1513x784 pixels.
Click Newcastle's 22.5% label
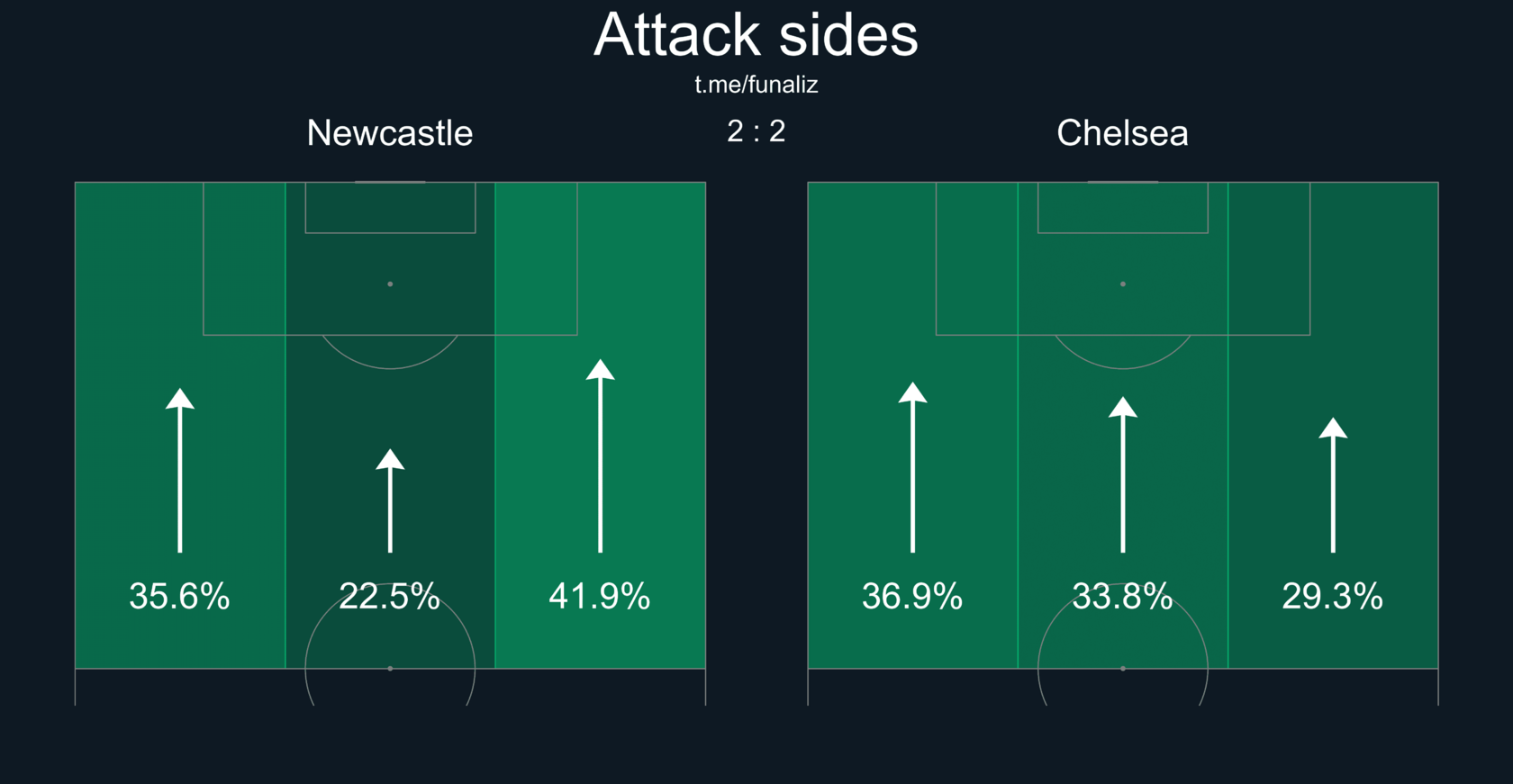click(x=390, y=596)
